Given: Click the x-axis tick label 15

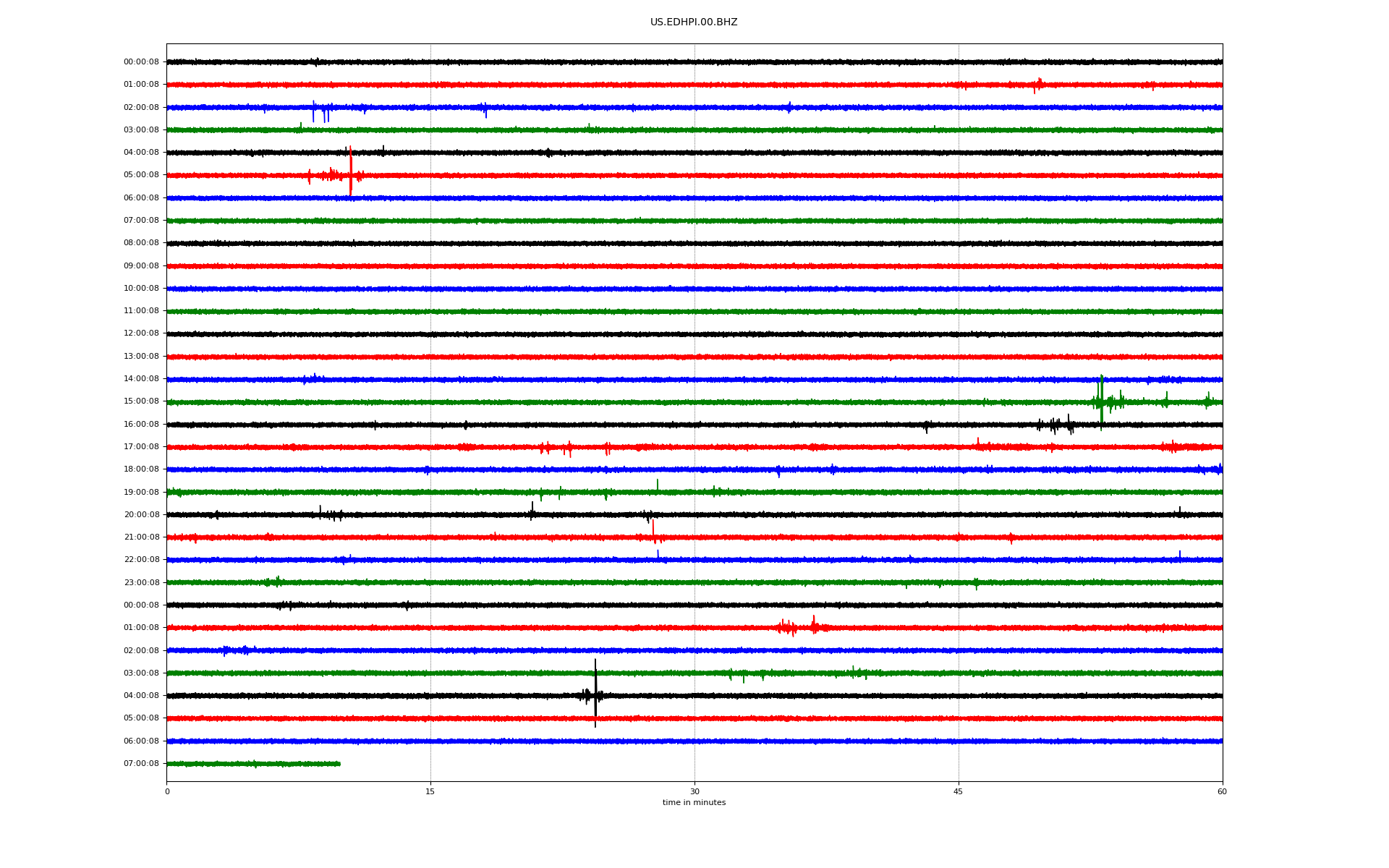Looking at the screenshot, I should click(x=430, y=791).
